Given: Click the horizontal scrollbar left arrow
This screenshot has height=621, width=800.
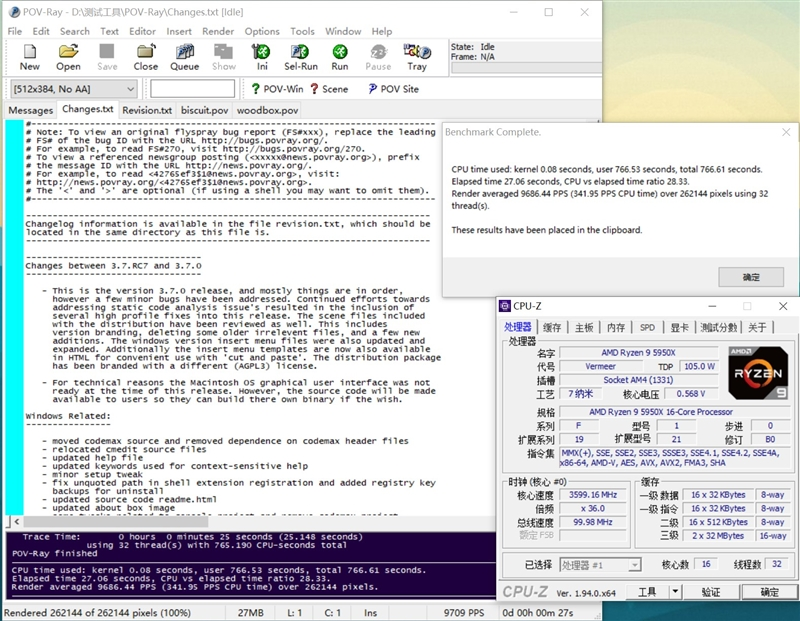Looking at the screenshot, I should (17, 521).
